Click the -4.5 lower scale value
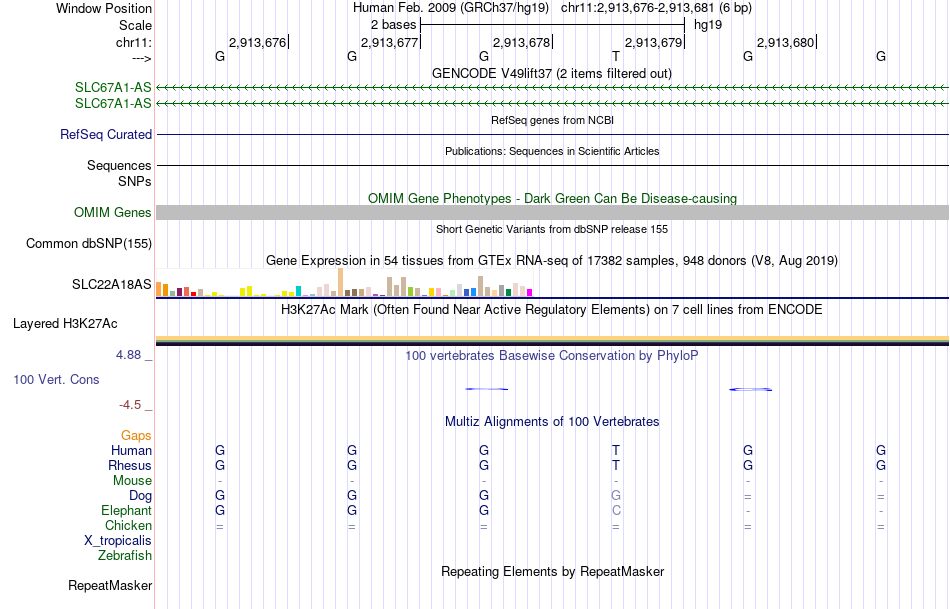950x609 pixels. pyautogui.click(x=130, y=405)
